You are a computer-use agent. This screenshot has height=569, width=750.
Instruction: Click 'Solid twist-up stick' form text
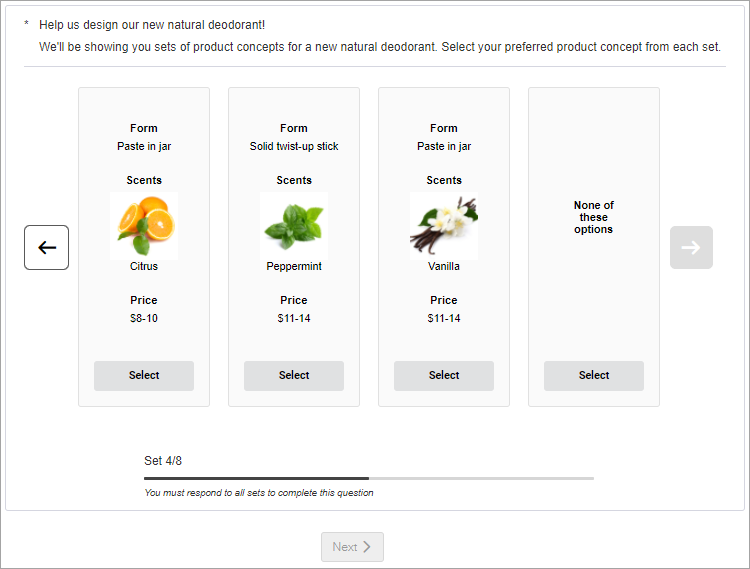coord(294,146)
